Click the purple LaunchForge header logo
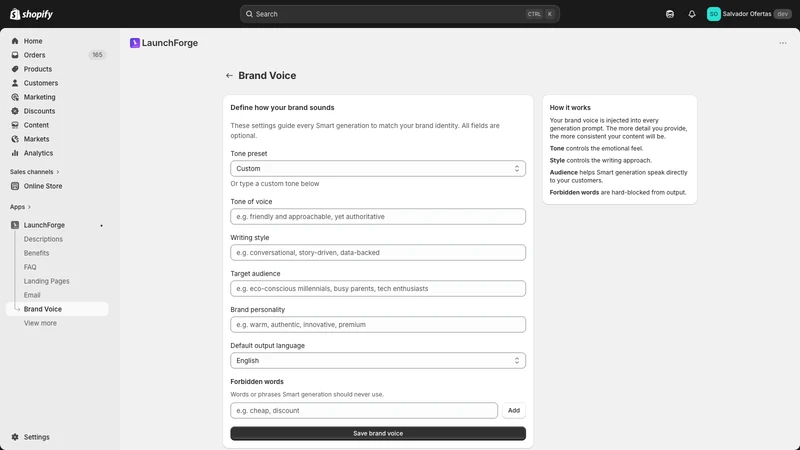800x450 pixels. [135, 43]
